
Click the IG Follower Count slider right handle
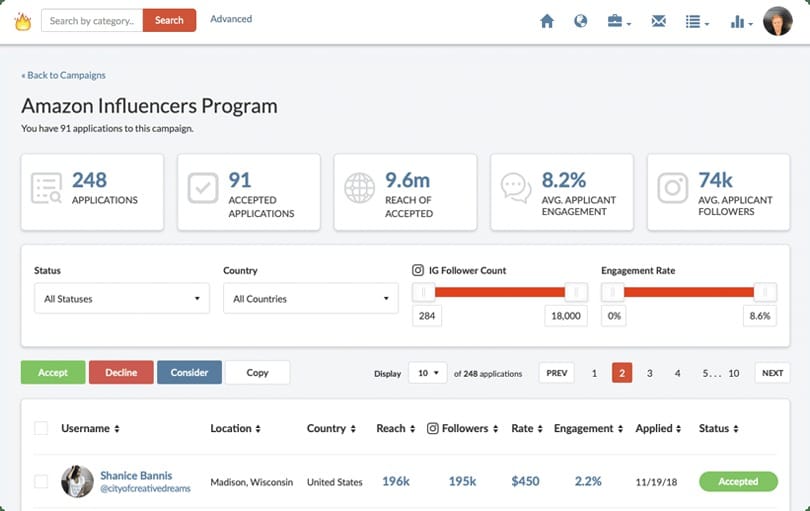(575, 292)
